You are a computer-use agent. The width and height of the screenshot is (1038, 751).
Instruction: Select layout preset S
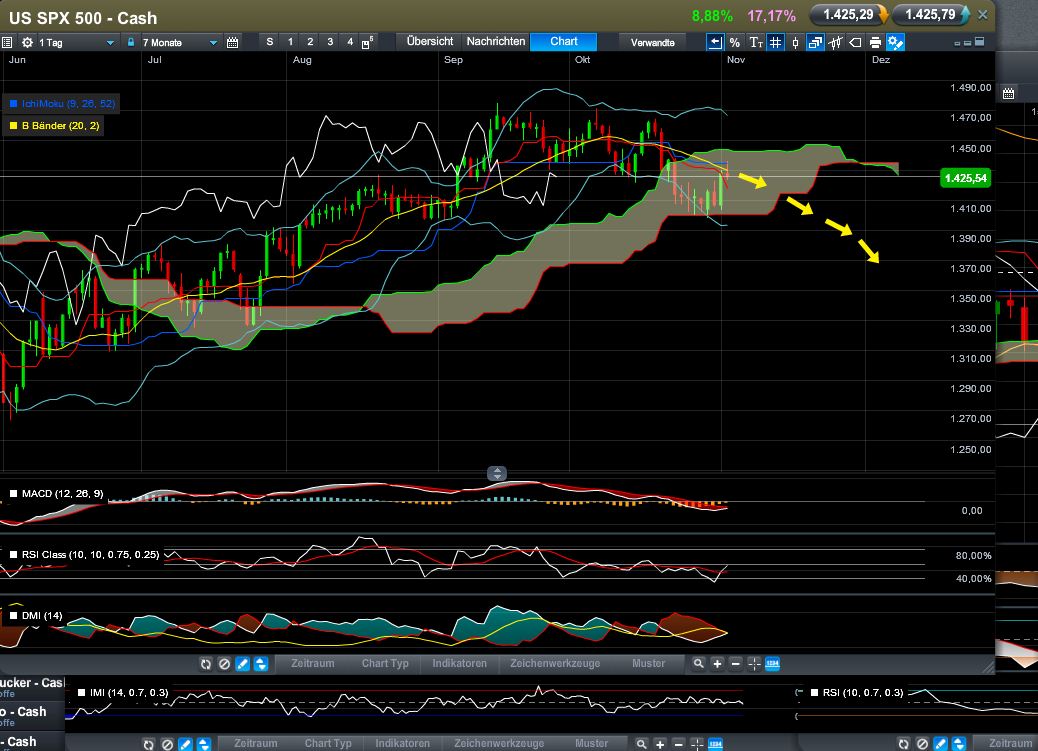[269, 42]
